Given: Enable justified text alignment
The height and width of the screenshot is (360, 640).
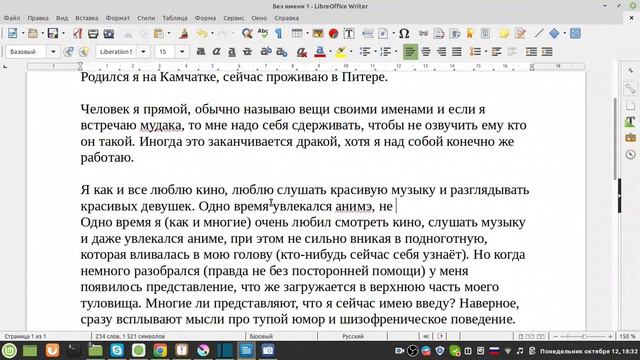Looking at the screenshot, I should pyautogui.click(x=457, y=52).
